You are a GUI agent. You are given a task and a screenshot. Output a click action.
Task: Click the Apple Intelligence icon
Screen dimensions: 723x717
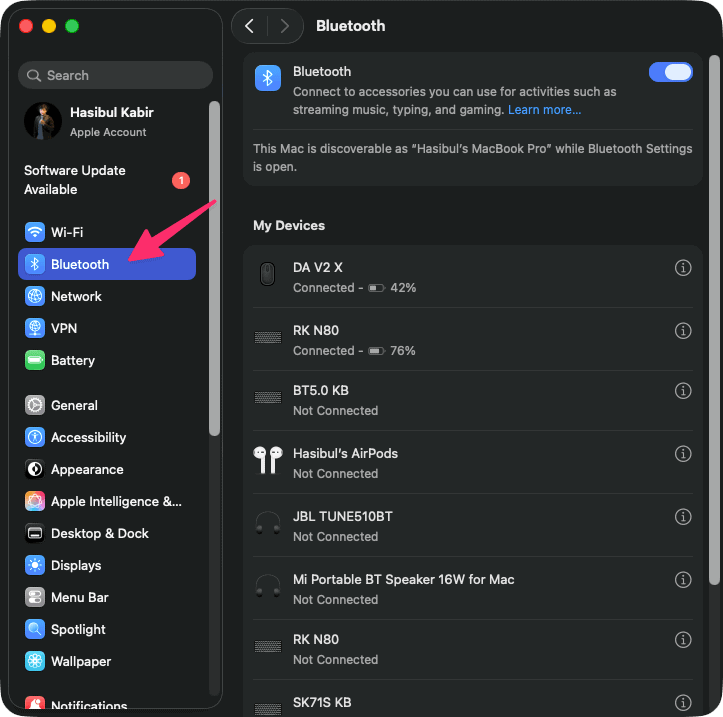(35, 501)
